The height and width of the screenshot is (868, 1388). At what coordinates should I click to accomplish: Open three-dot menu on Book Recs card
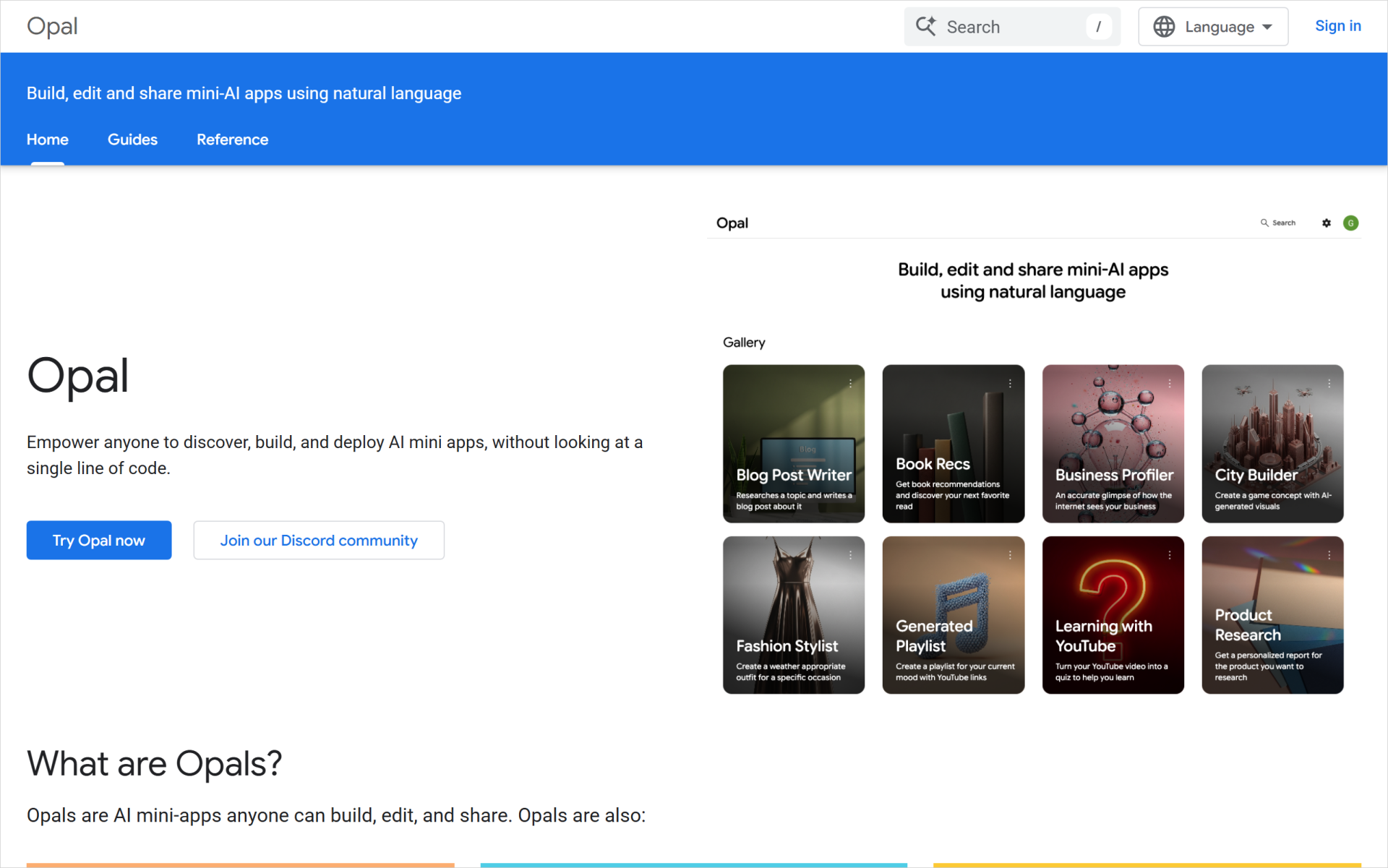pyautogui.click(x=1010, y=384)
